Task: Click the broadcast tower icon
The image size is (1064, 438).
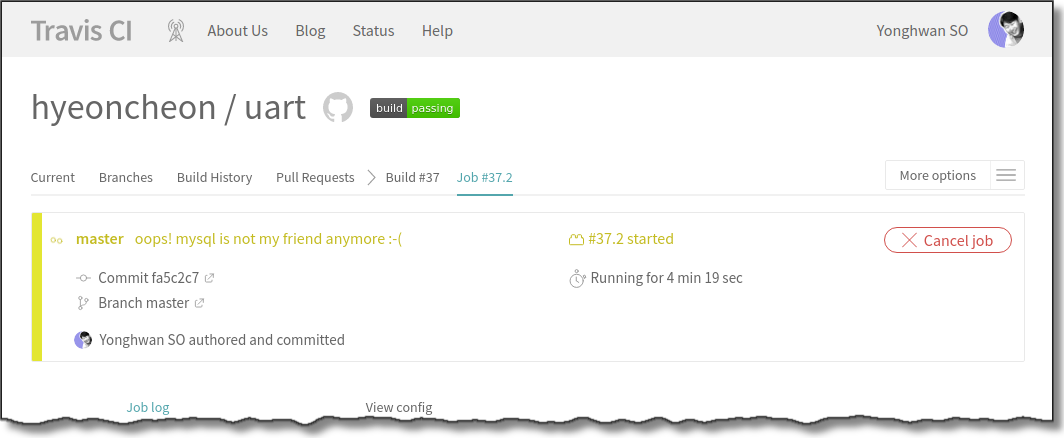Action: click(175, 31)
